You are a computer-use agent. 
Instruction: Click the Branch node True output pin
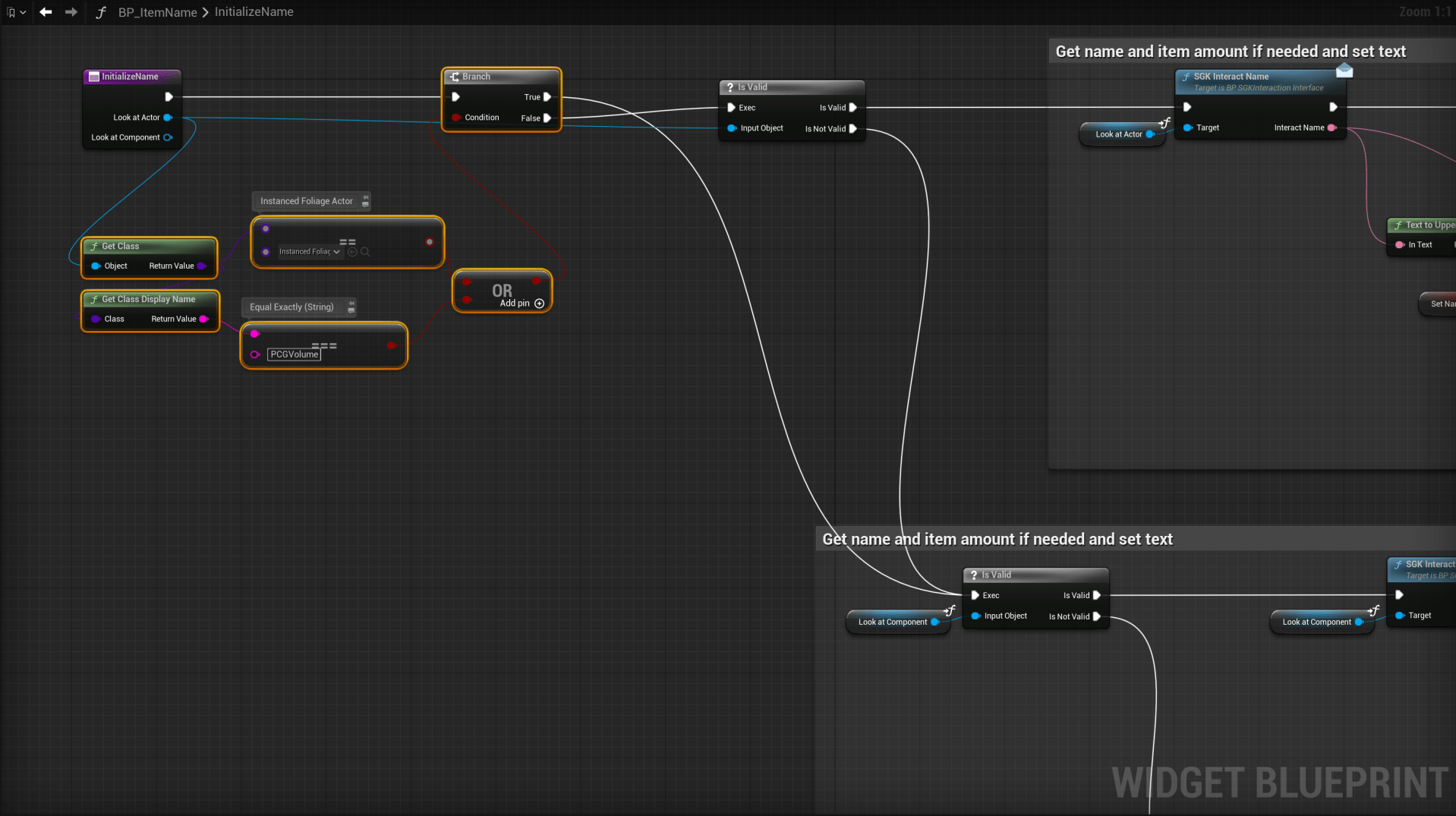click(547, 97)
